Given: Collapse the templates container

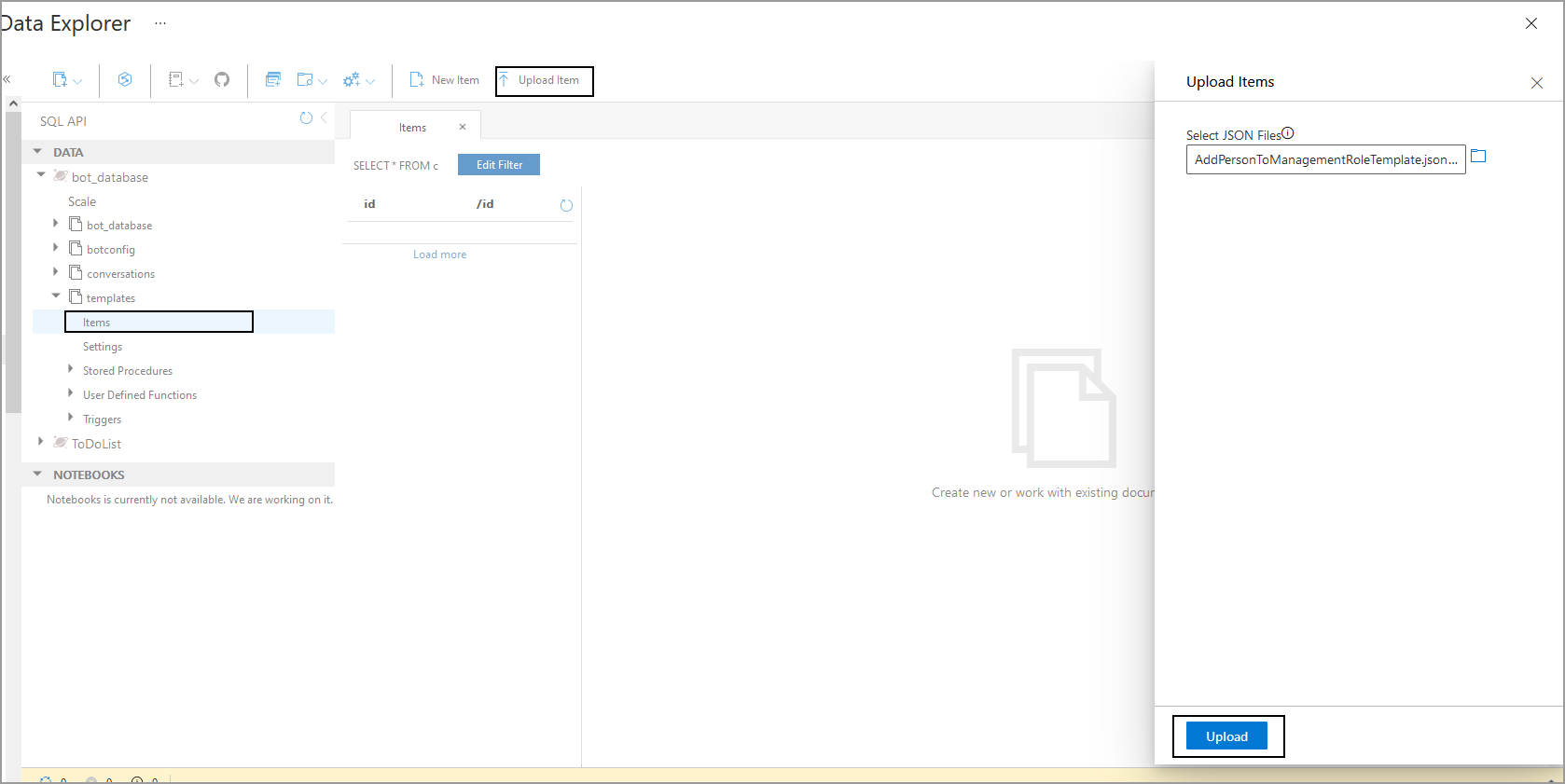Looking at the screenshot, I should click(56, 296).
